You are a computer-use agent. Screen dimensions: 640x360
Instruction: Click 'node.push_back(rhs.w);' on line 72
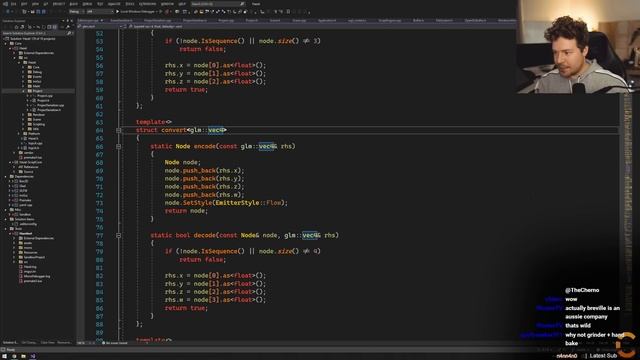[204, 195]
